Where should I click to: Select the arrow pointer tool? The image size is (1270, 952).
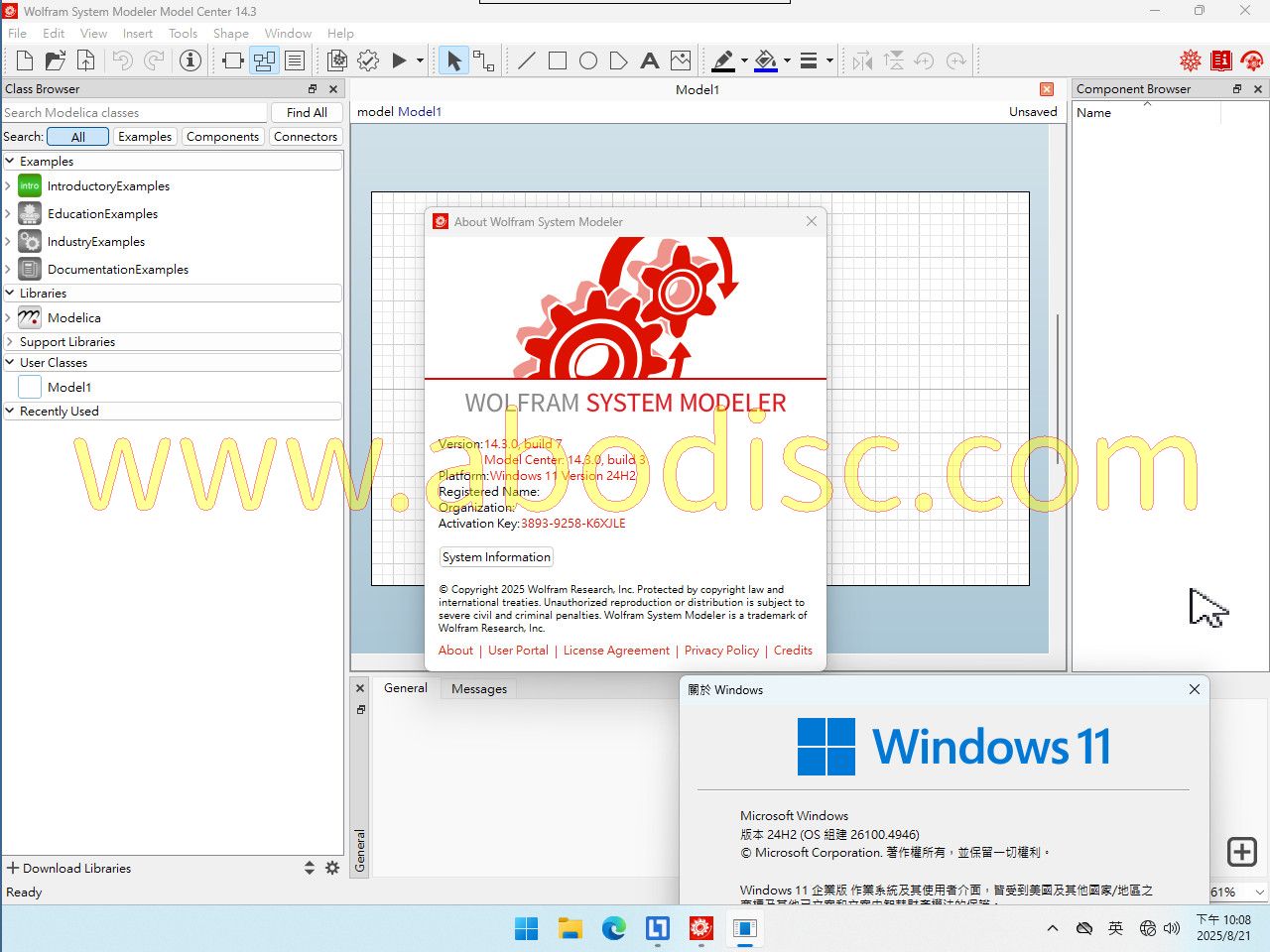click(453, 60)
